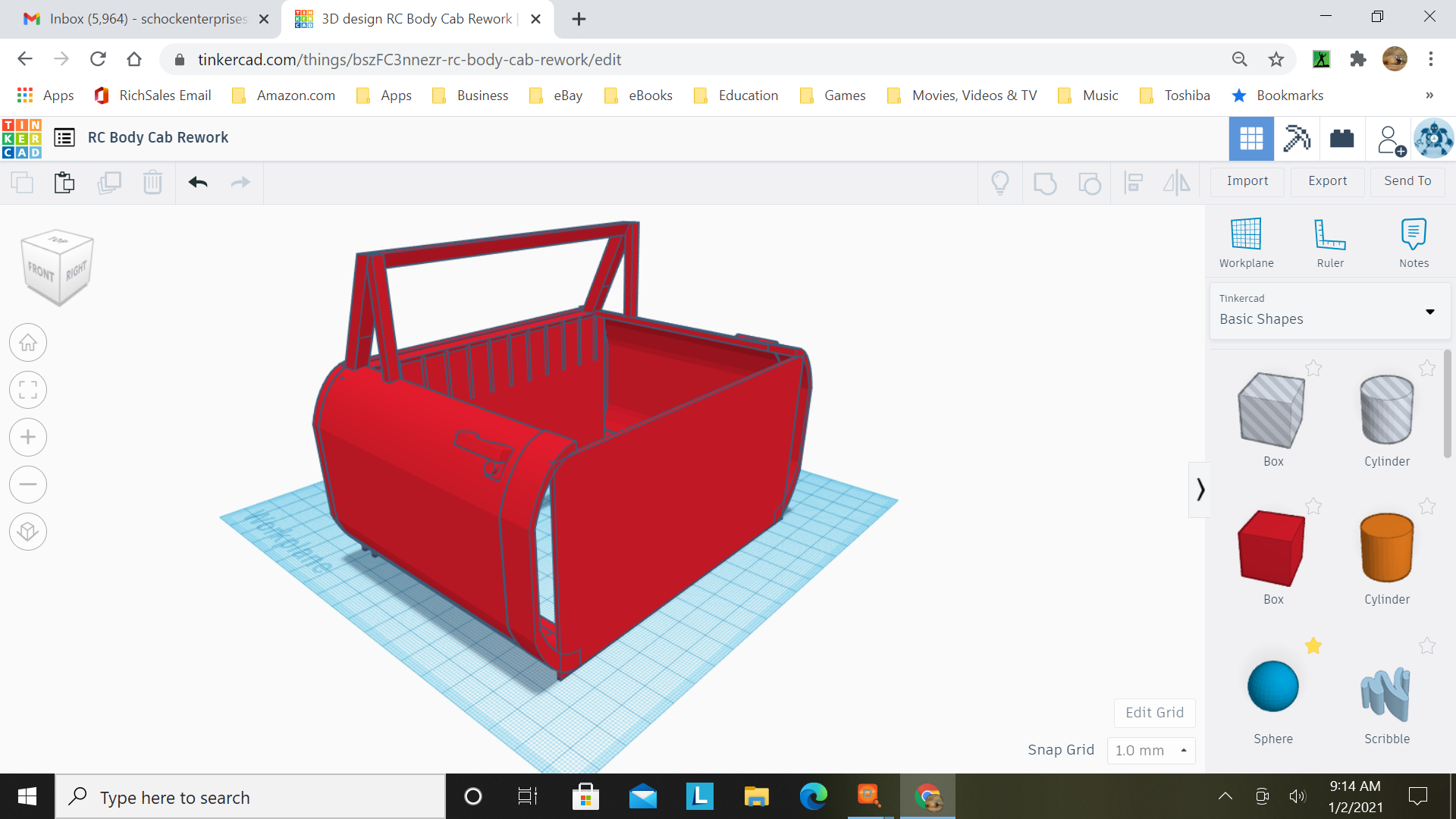Open the user profile avatar
Screen dimensions: 1456x819
click(x=1433, y=139)
